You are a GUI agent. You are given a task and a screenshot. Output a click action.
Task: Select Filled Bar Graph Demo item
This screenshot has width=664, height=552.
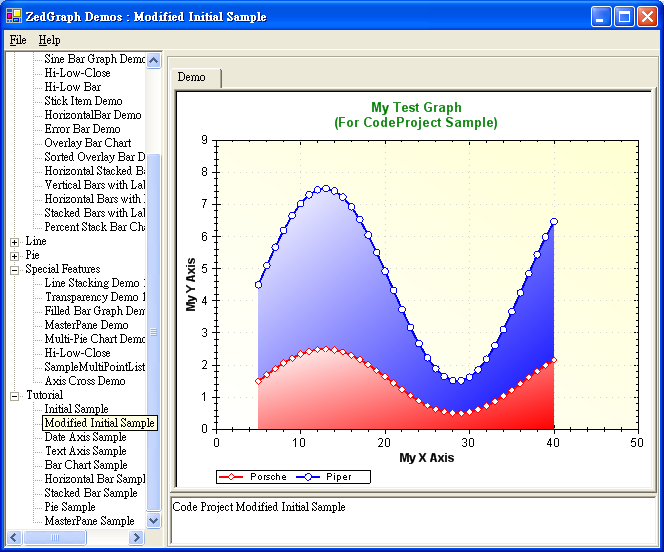click(x=94, y=311)
